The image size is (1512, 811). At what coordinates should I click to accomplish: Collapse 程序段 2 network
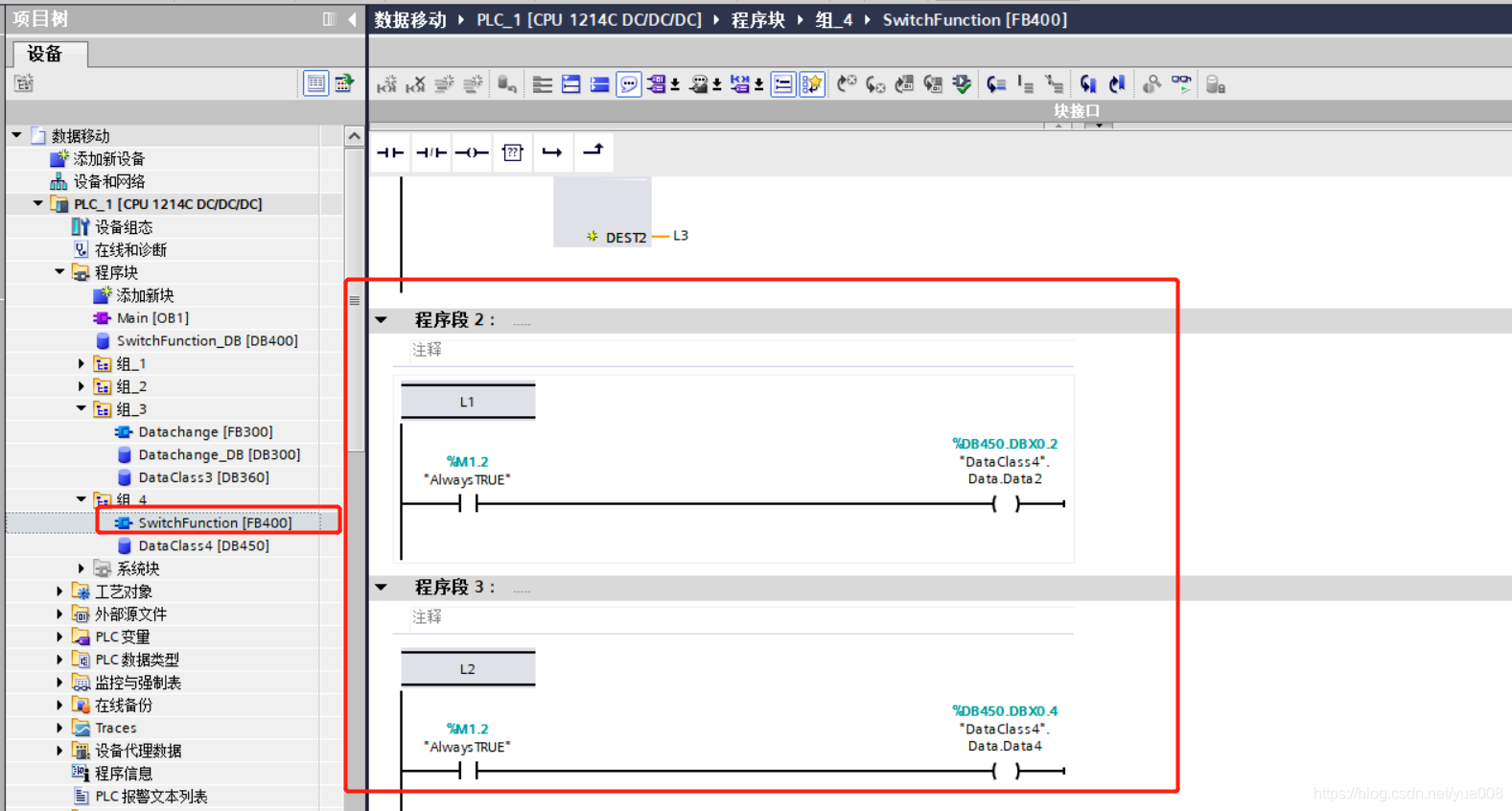coord(382,320)
